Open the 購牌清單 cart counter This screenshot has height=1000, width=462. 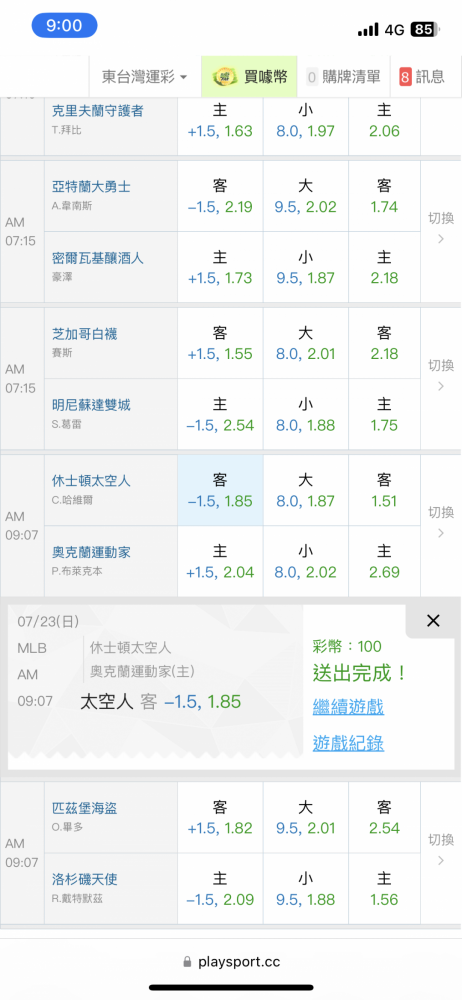coord(312,77)
